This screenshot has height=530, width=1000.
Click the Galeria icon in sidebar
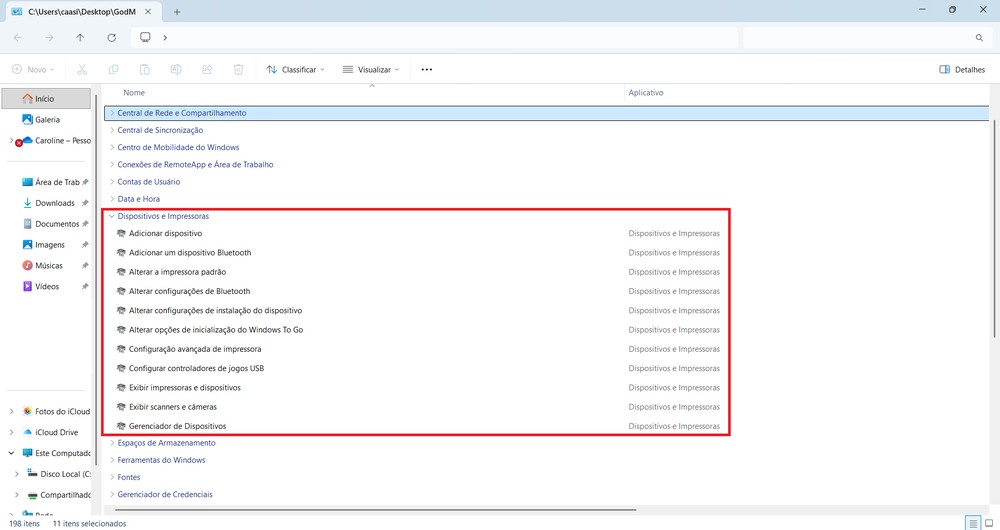(x=27, y=119)
